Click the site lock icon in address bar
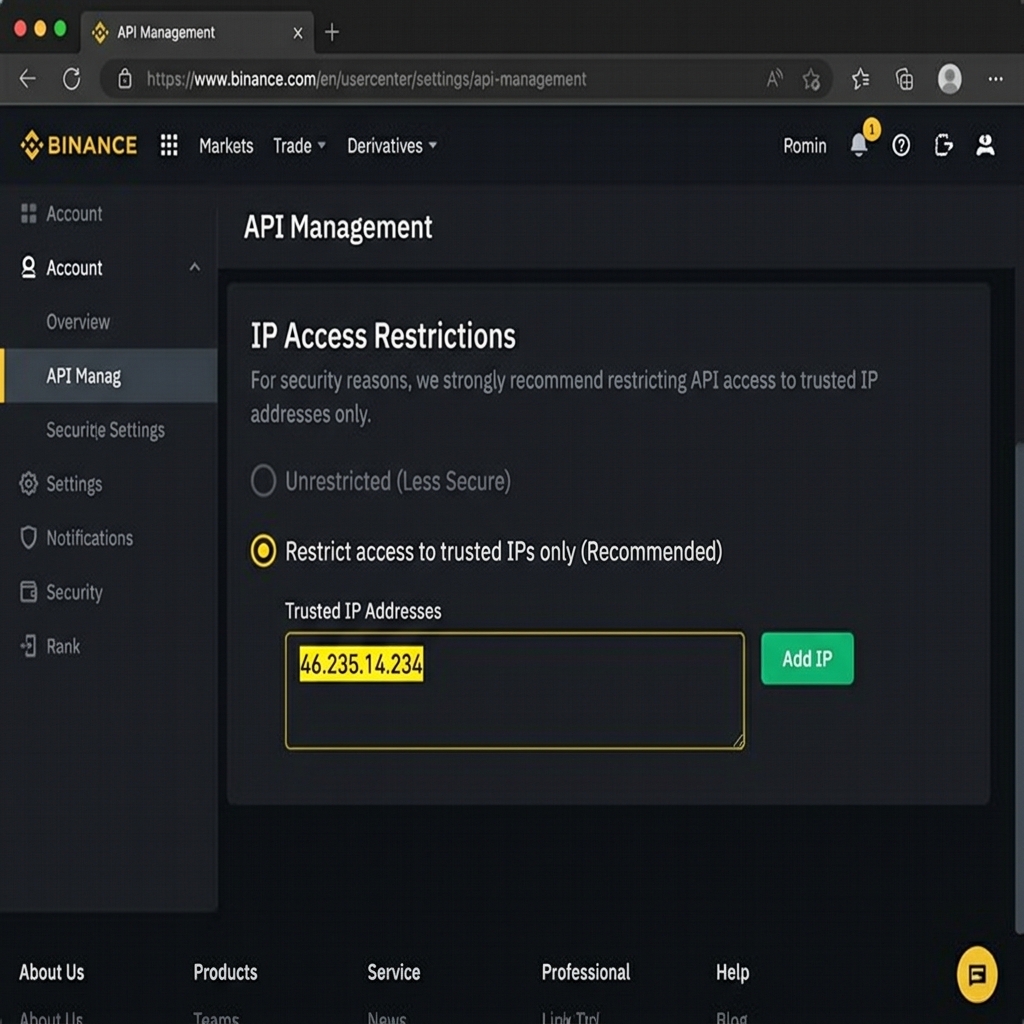The width and height of the screenshot is (1024, 1024). 124,79
